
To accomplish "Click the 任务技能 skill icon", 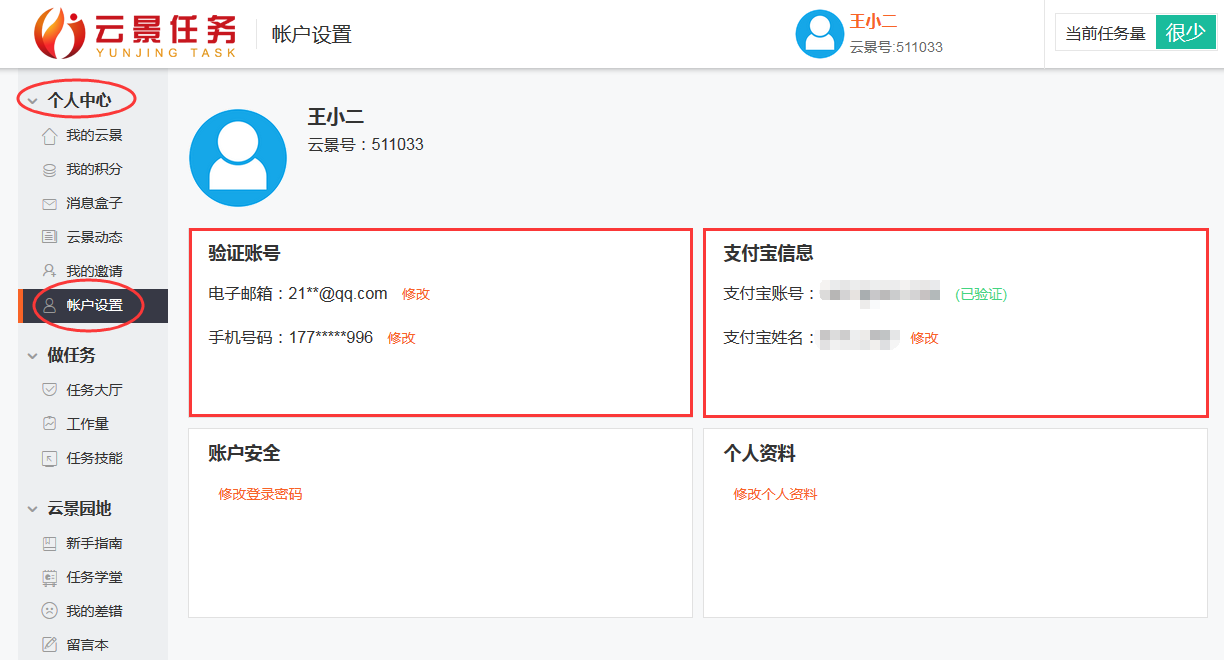I will coord(49,458).
